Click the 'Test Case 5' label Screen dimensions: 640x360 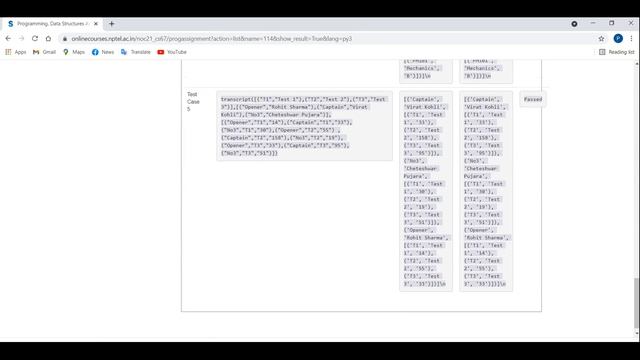(x=193, y=102)
